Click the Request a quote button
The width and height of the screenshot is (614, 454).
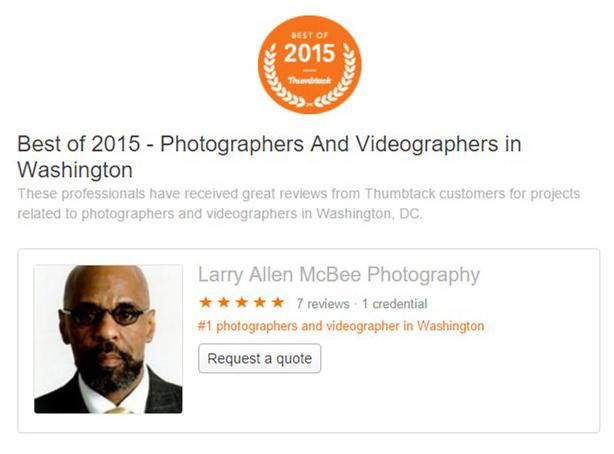click(x=260, y=358)
